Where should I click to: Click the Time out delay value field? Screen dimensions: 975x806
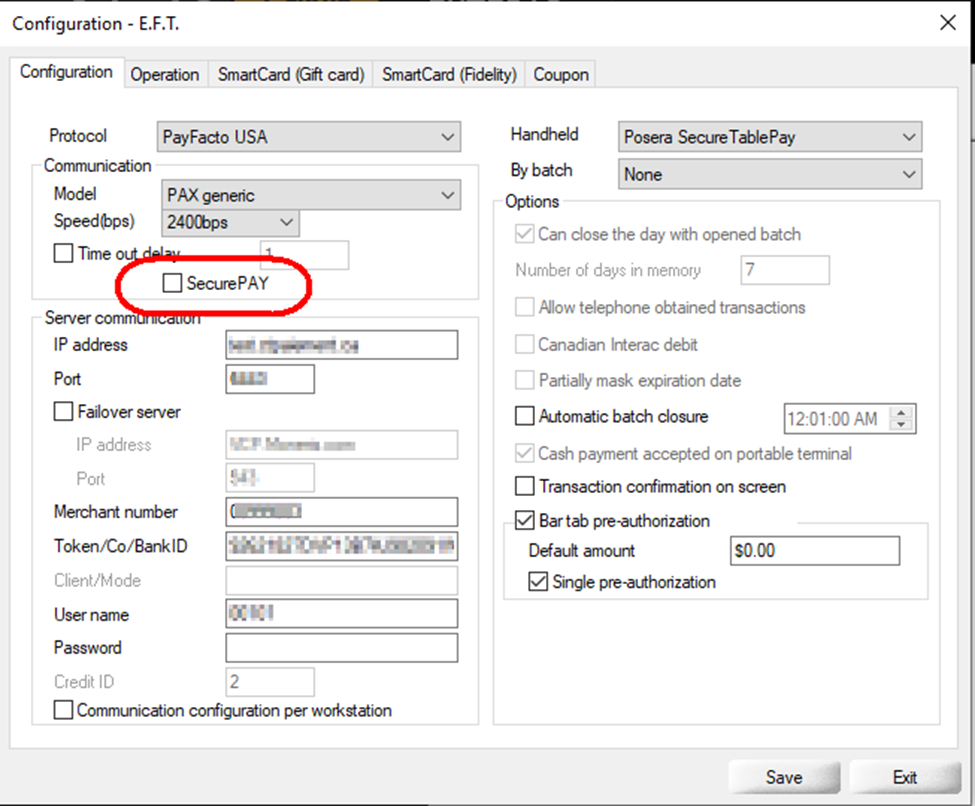coord(304,255)
